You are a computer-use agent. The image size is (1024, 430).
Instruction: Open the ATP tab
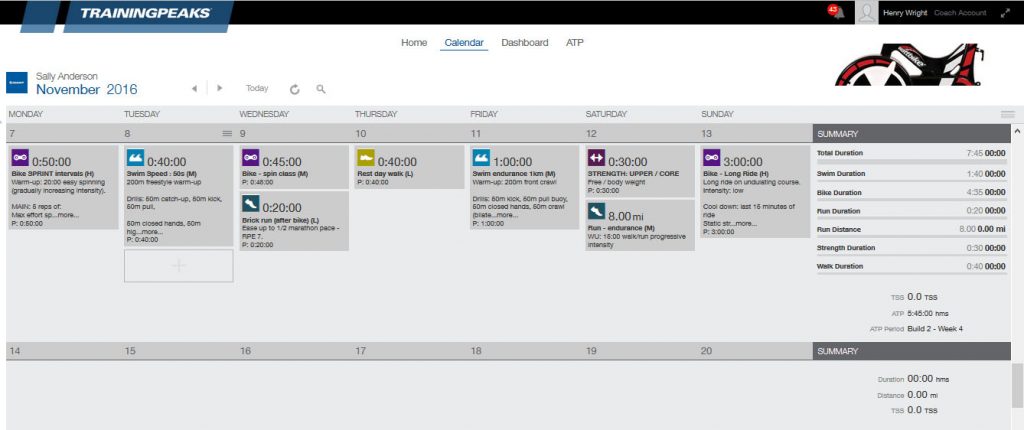(575, 43)
